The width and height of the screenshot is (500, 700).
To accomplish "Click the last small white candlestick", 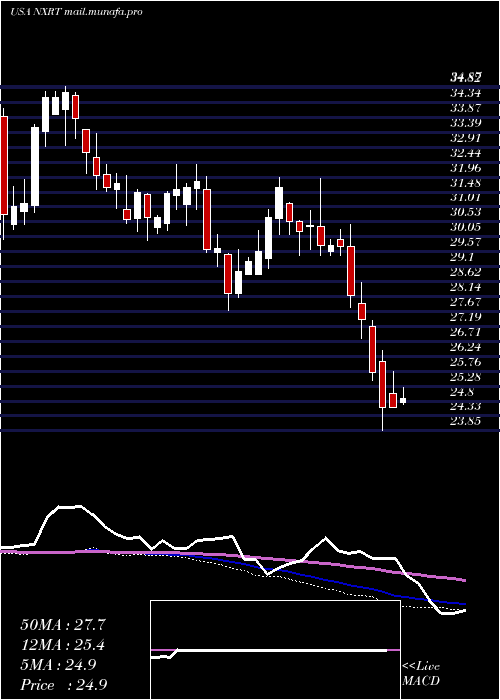I will (x=403, y=400).
